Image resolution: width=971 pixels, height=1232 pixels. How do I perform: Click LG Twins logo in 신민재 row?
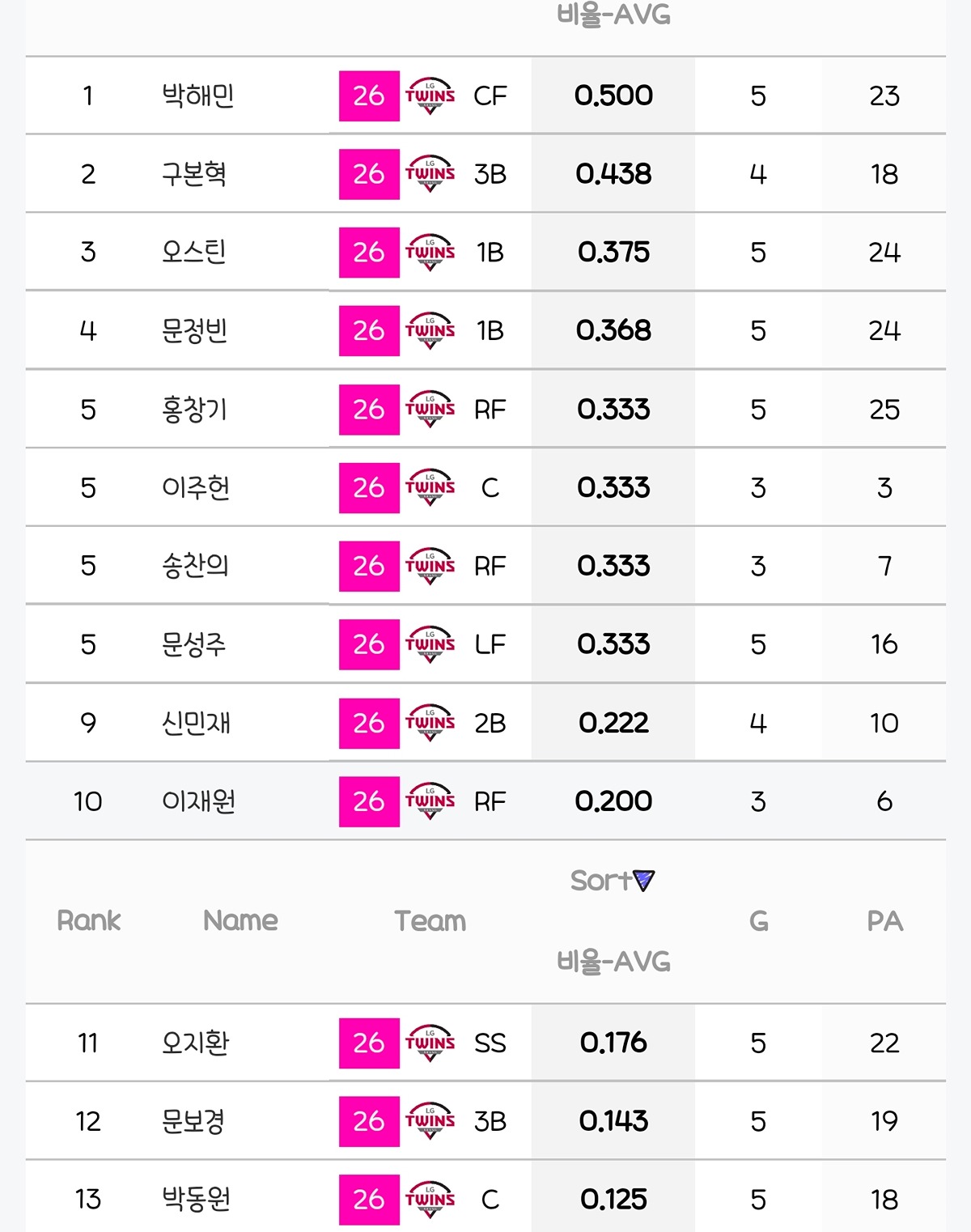430,723
